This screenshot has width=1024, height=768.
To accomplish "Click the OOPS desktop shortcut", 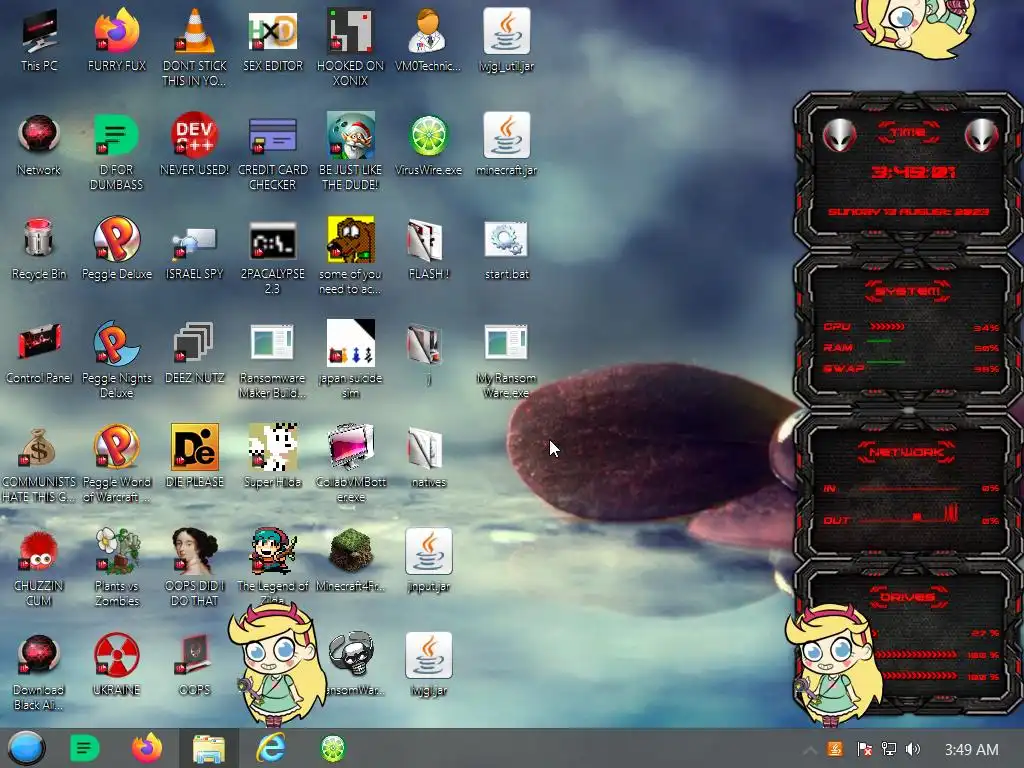I will click(195, 654).
